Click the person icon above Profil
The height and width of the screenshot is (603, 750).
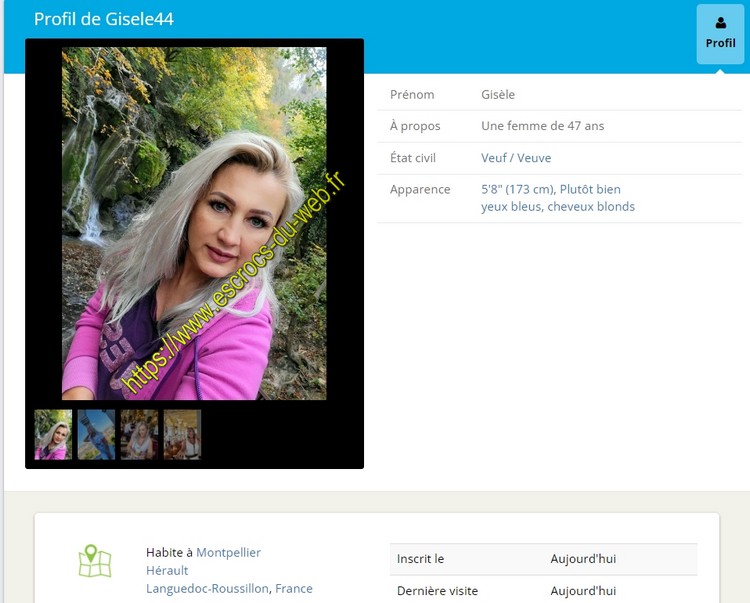(720, 23)
